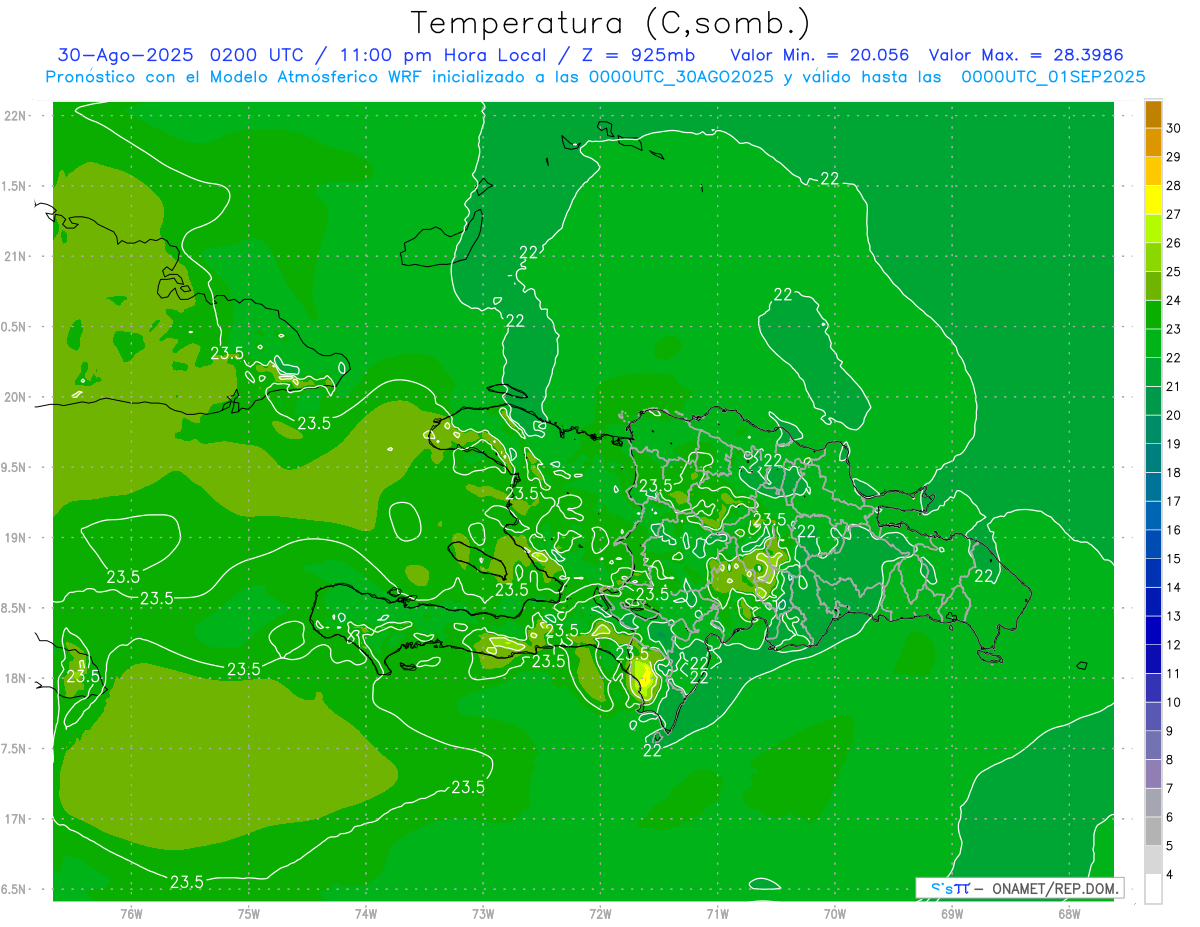Click the "75W" longitude axis label
This screenshot has width=1200, height=927.
pyautogui.click(x=249, y=914)
